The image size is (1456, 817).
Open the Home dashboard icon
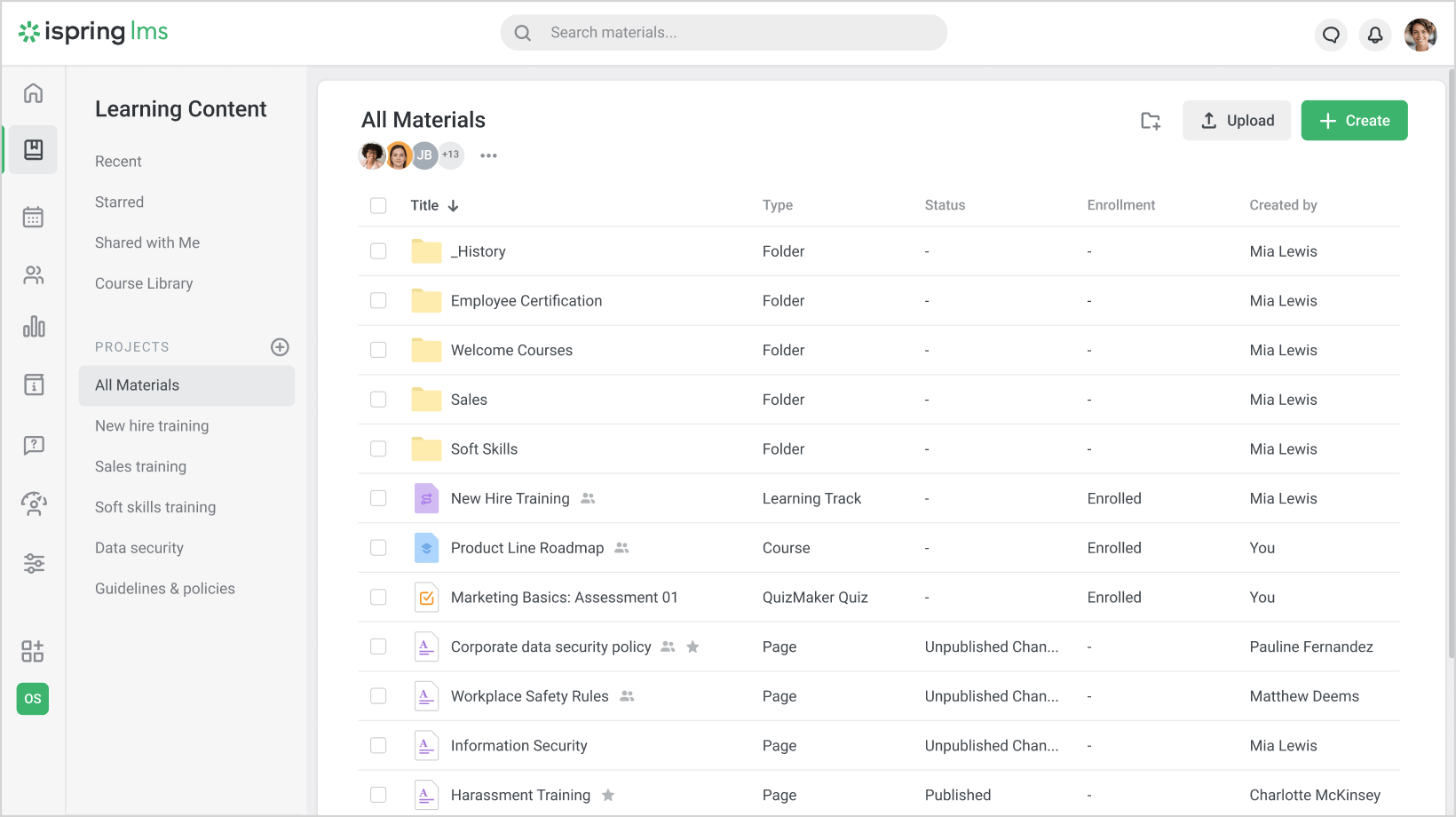[x=33, y=92]
